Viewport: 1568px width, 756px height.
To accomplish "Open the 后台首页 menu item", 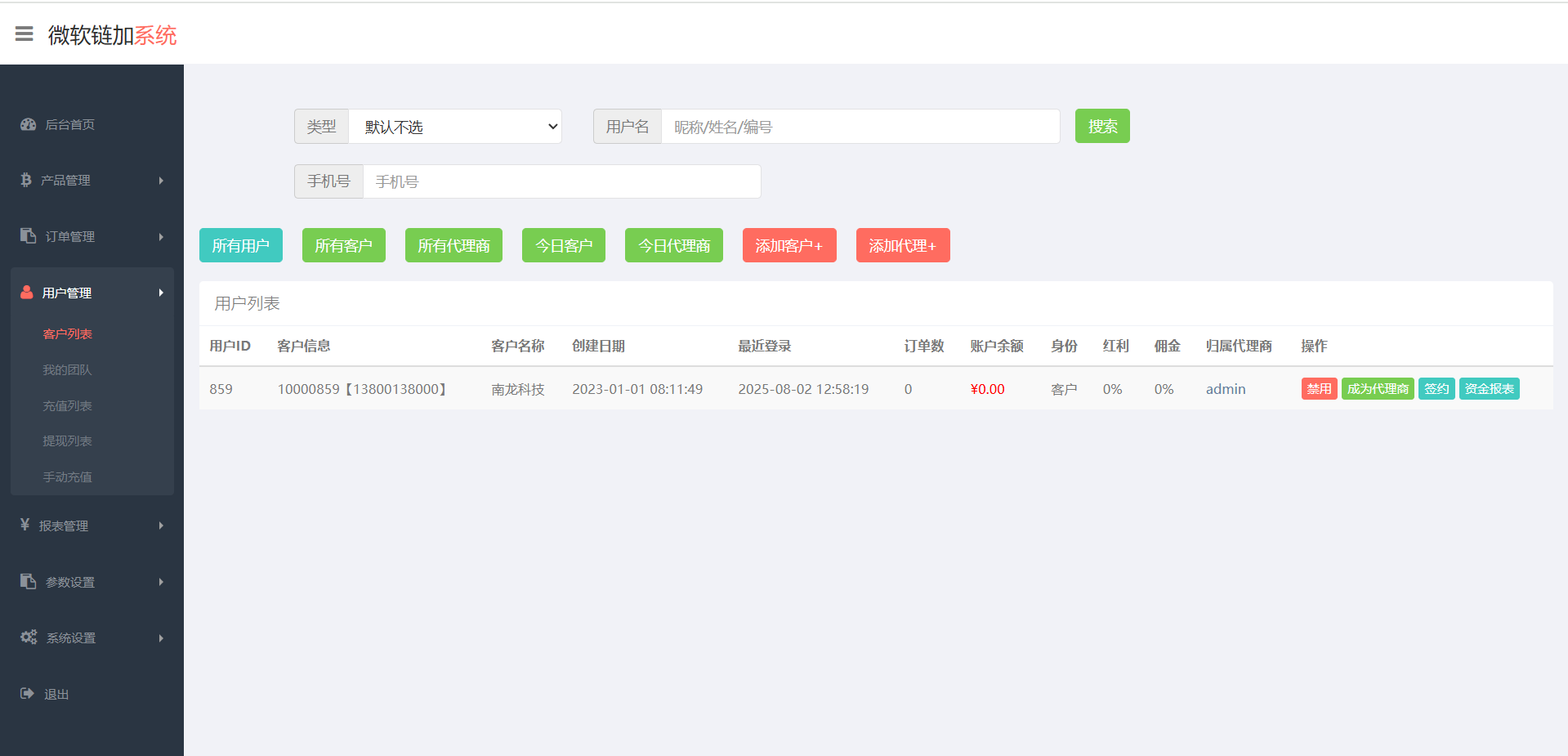I will pos(69,124).
